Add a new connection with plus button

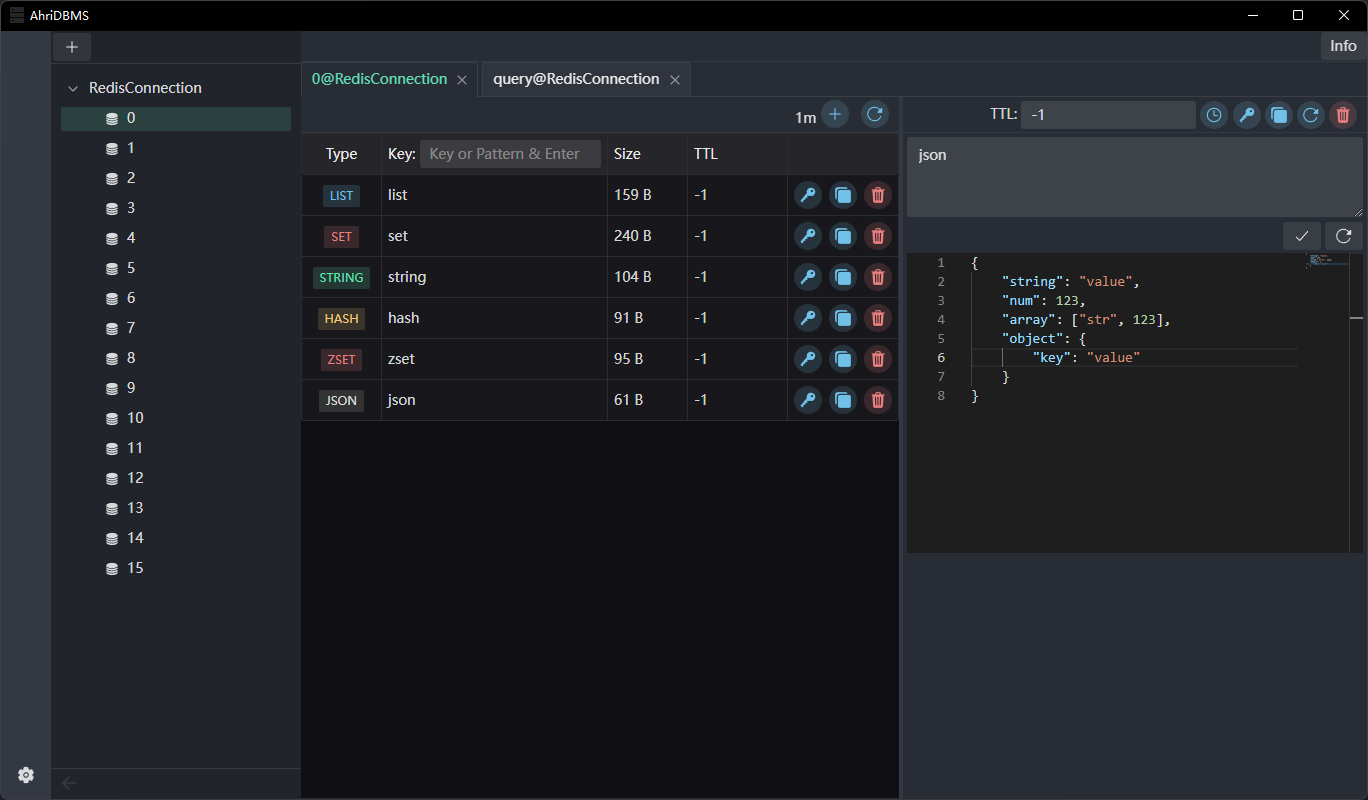click(72, 47)
